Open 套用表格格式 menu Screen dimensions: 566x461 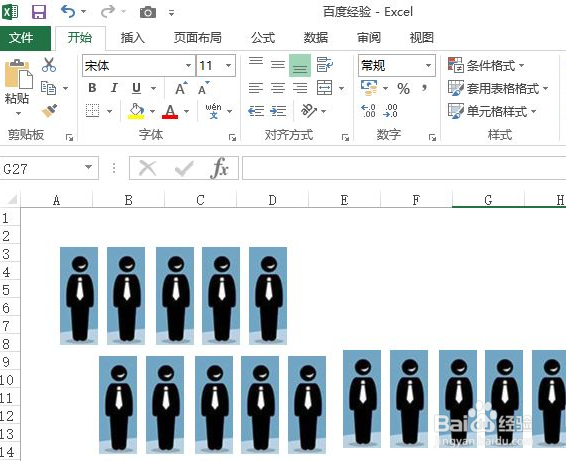point(498,88)
